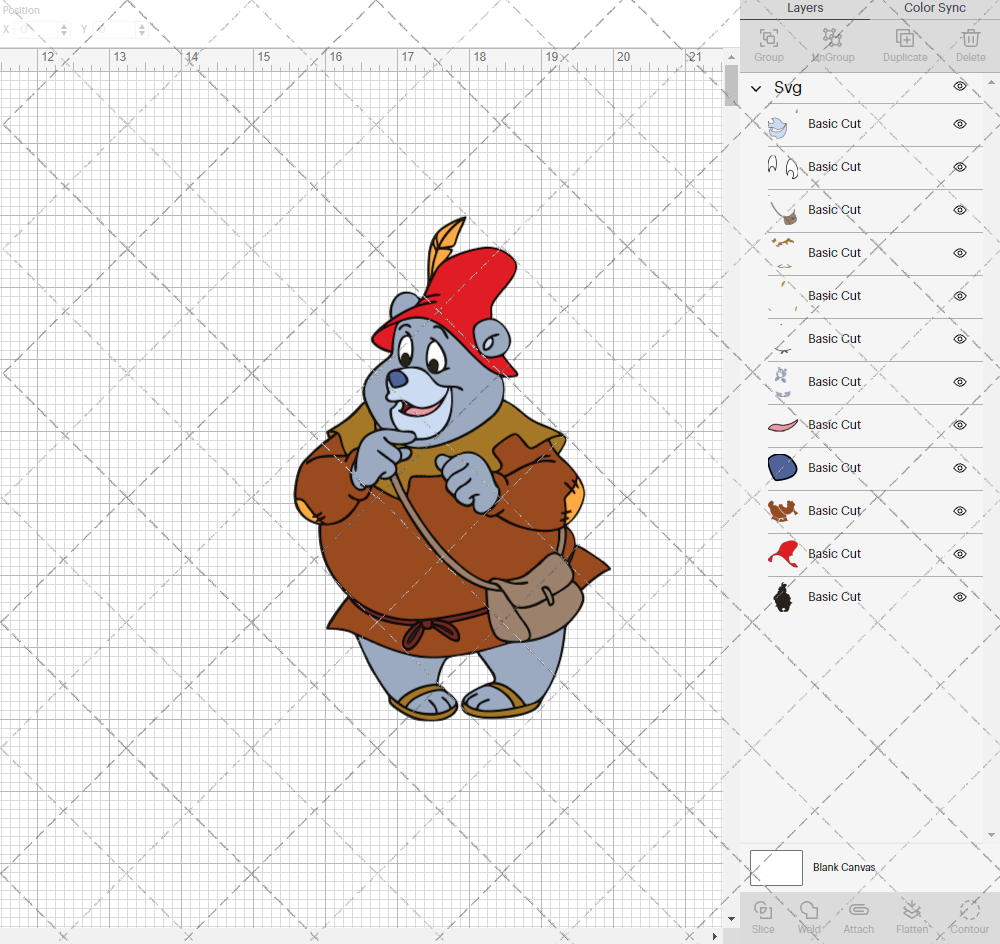Click the Svg group name text
The image size is (1000, 944).
788,87
